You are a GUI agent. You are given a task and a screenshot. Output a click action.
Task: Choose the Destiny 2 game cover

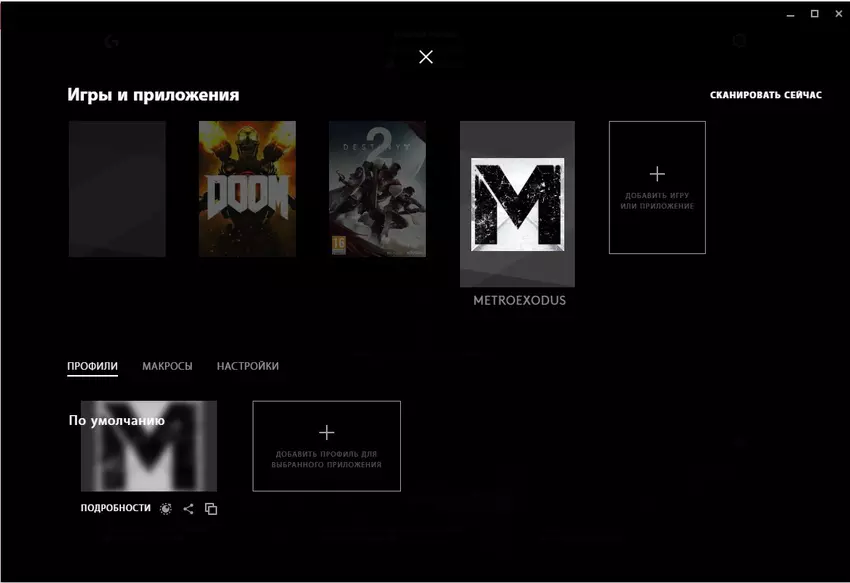coord(377,189)
